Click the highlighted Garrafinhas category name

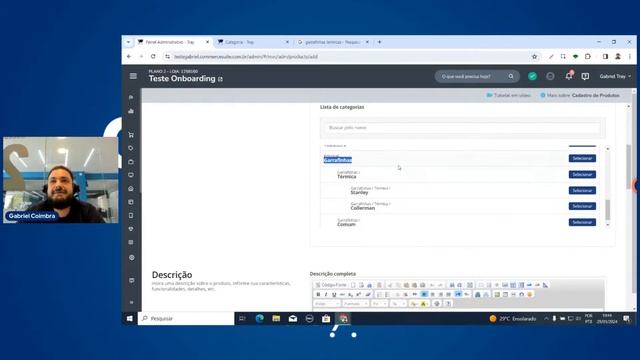click(x=338, y=160)
